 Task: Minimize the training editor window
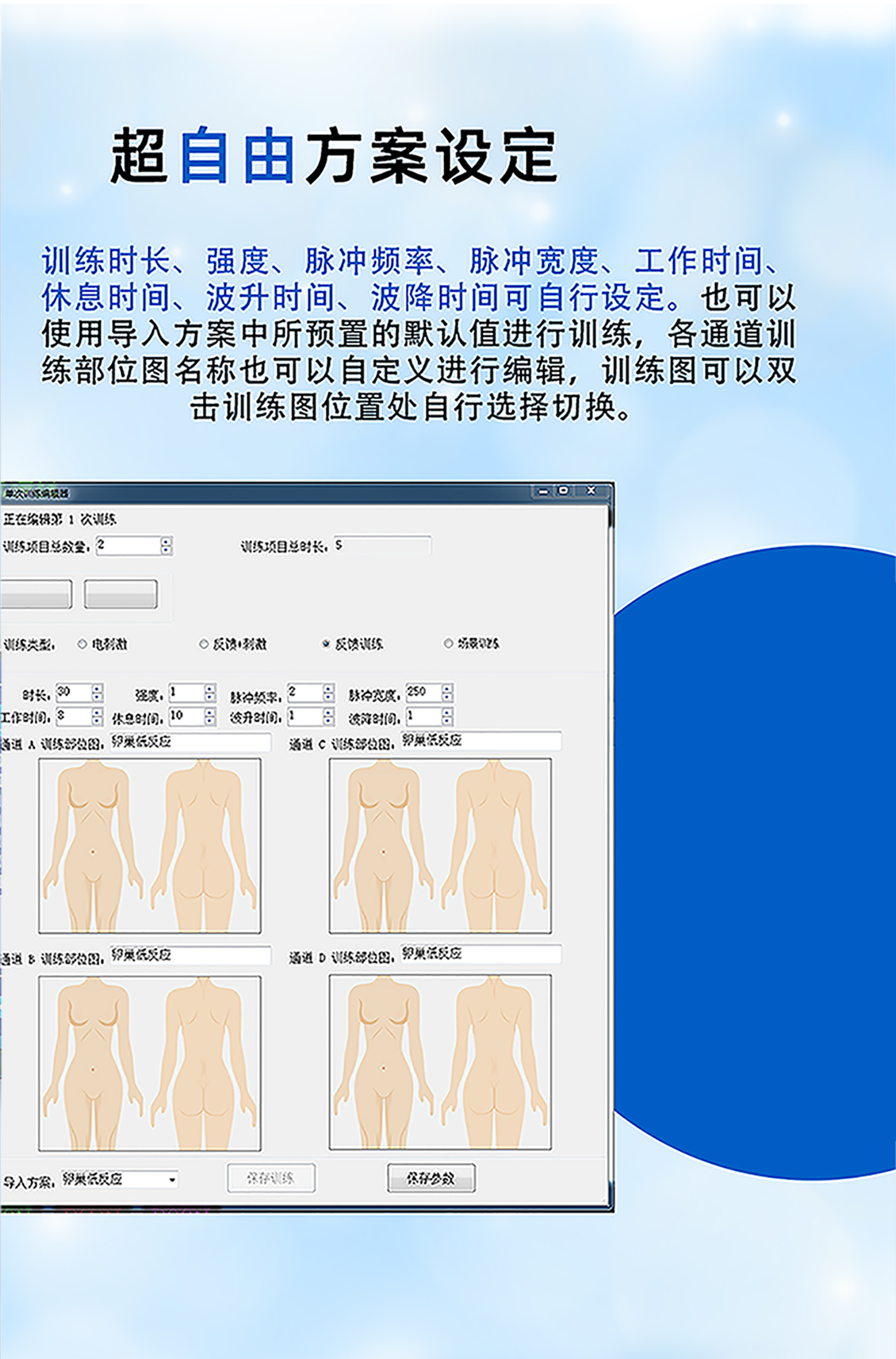point(543,492)
